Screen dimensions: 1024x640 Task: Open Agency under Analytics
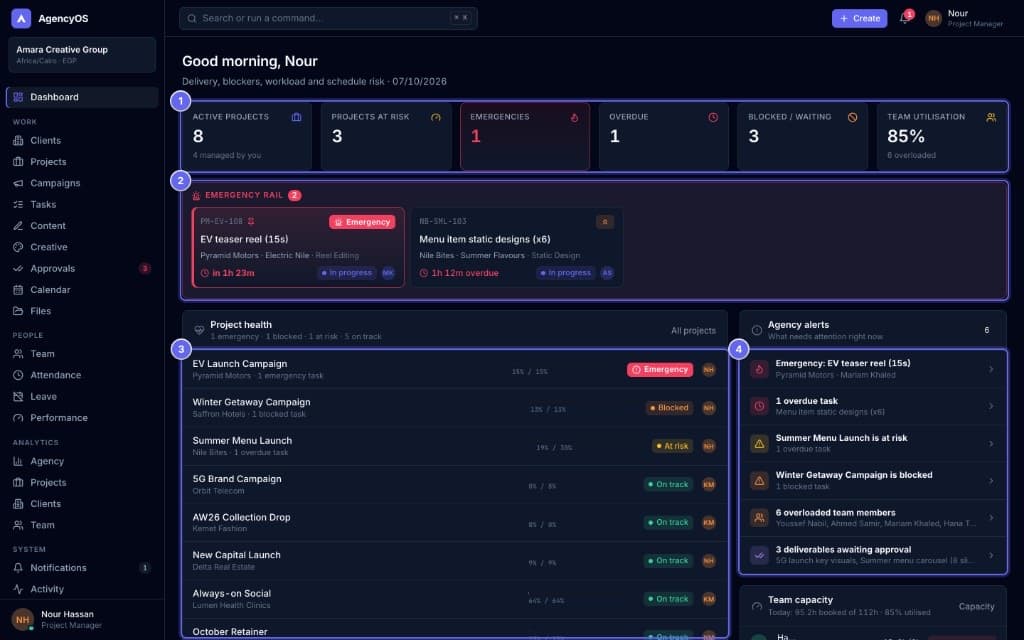(x=82, y=461)
